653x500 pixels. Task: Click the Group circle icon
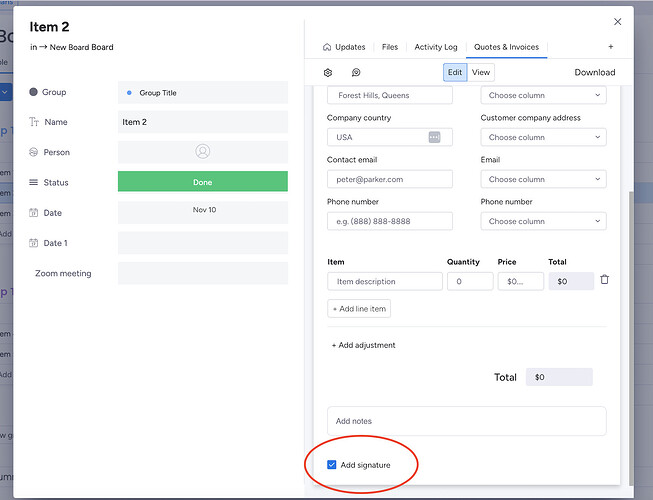point(33,92)
